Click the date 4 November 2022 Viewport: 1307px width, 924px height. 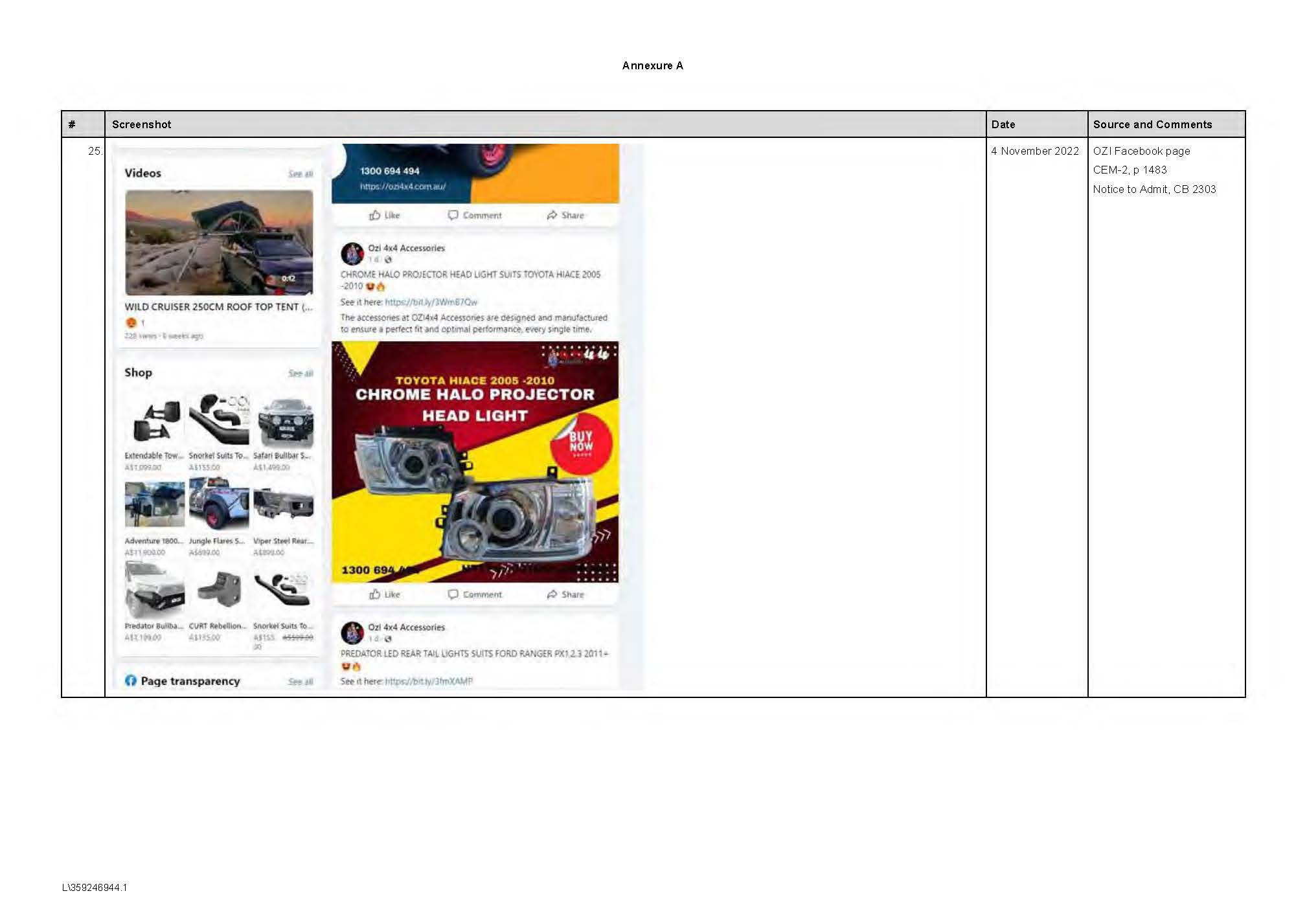click(x=1035, y=151)
